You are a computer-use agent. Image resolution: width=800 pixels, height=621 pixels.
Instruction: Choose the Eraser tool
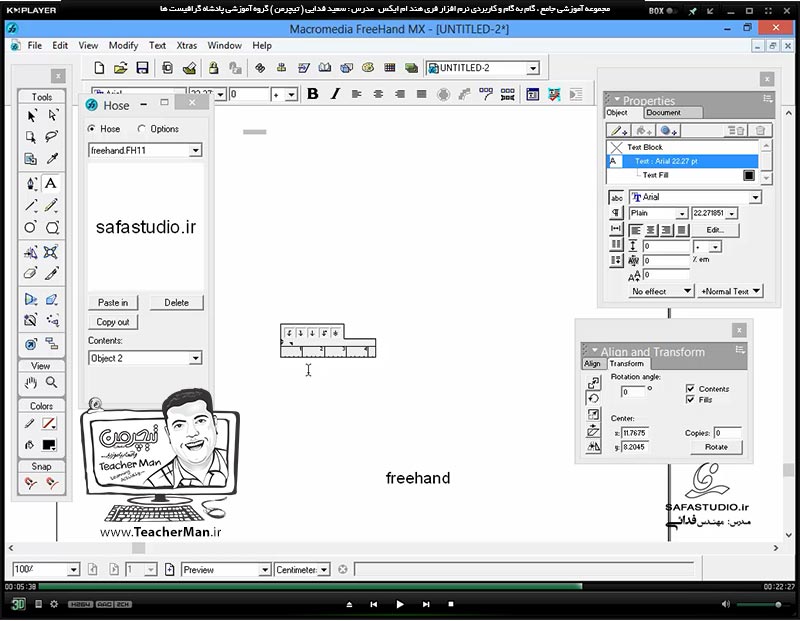click(x=31, y=274)
